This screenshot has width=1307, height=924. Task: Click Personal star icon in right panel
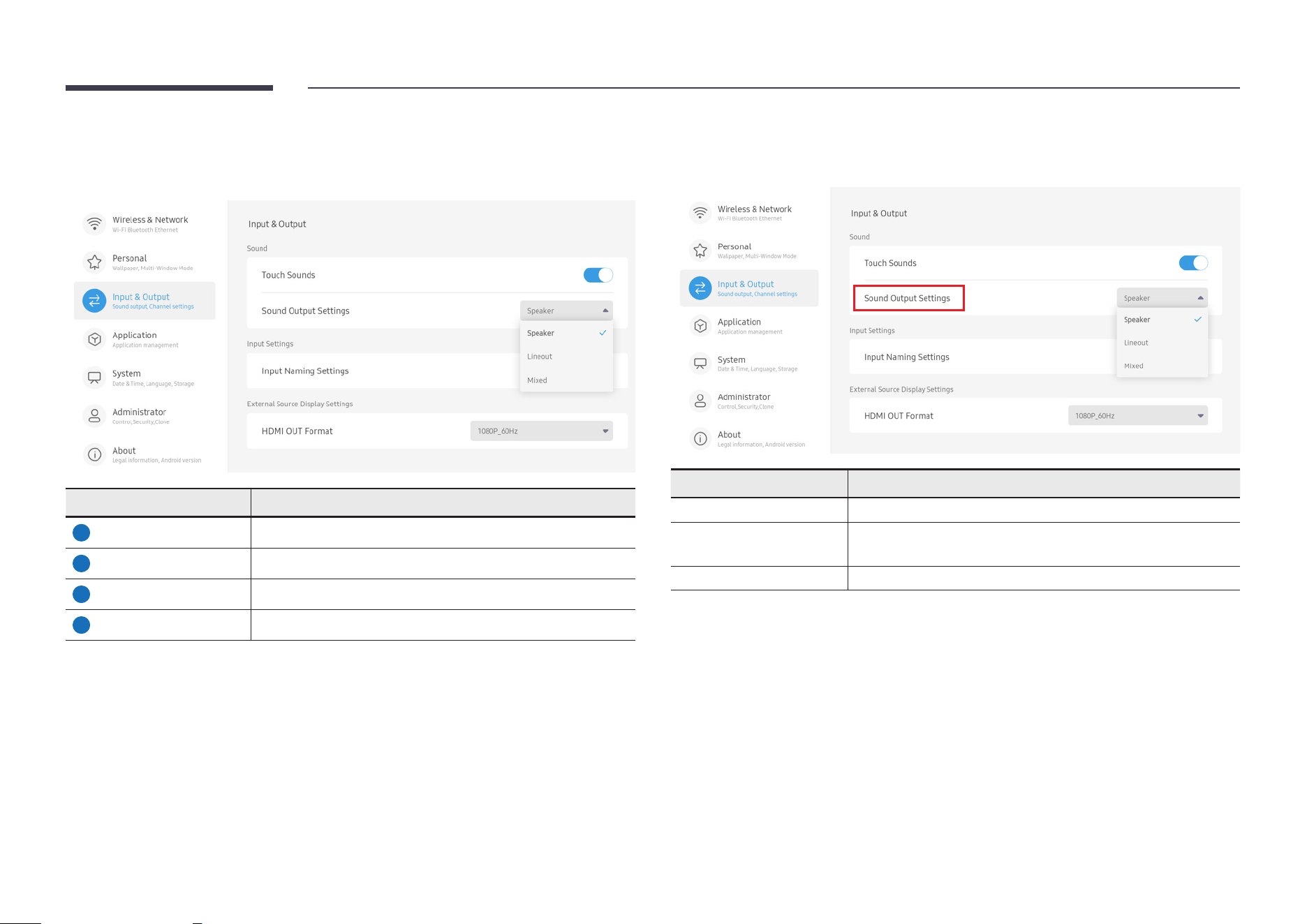coord(700,251)
